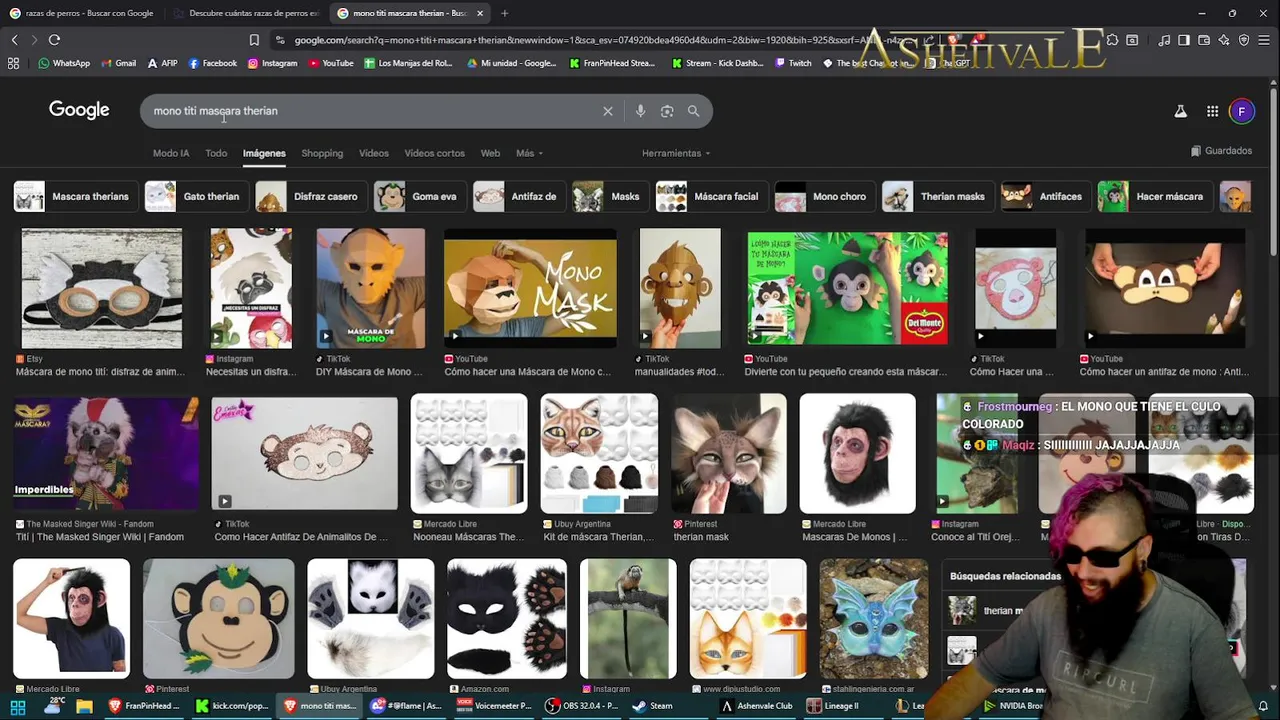The image size is (1280, 720).
Task: Open Instagram bookmark
Action: coord(272,63)
